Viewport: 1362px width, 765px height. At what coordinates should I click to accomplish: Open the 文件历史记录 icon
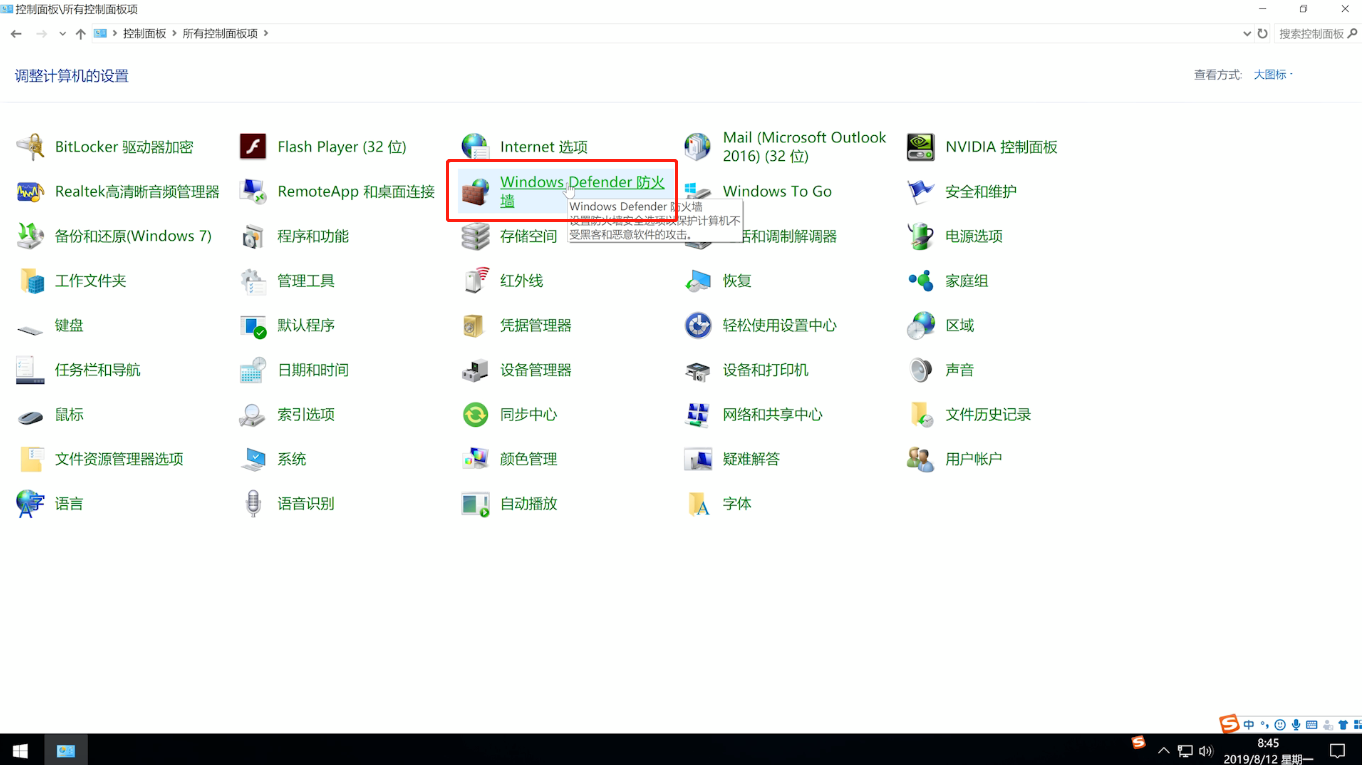click(920, 415)
